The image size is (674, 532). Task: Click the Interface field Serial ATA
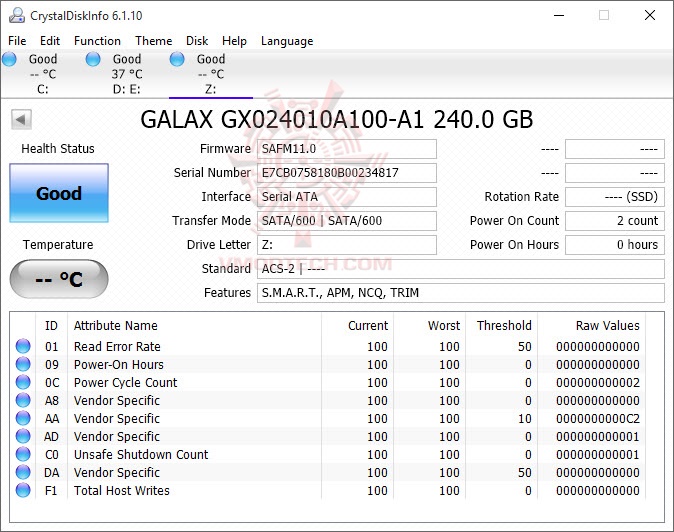[x=347, y=197]
